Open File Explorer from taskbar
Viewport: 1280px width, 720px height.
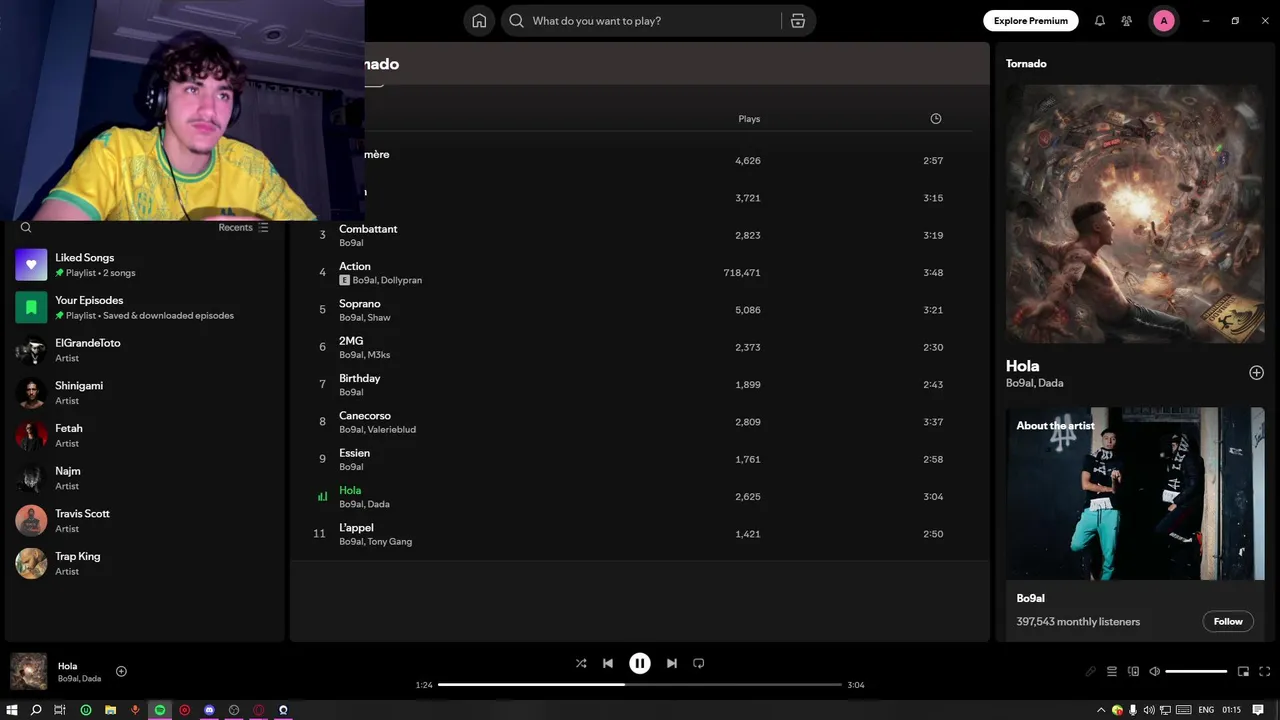[x=110, y=710]
